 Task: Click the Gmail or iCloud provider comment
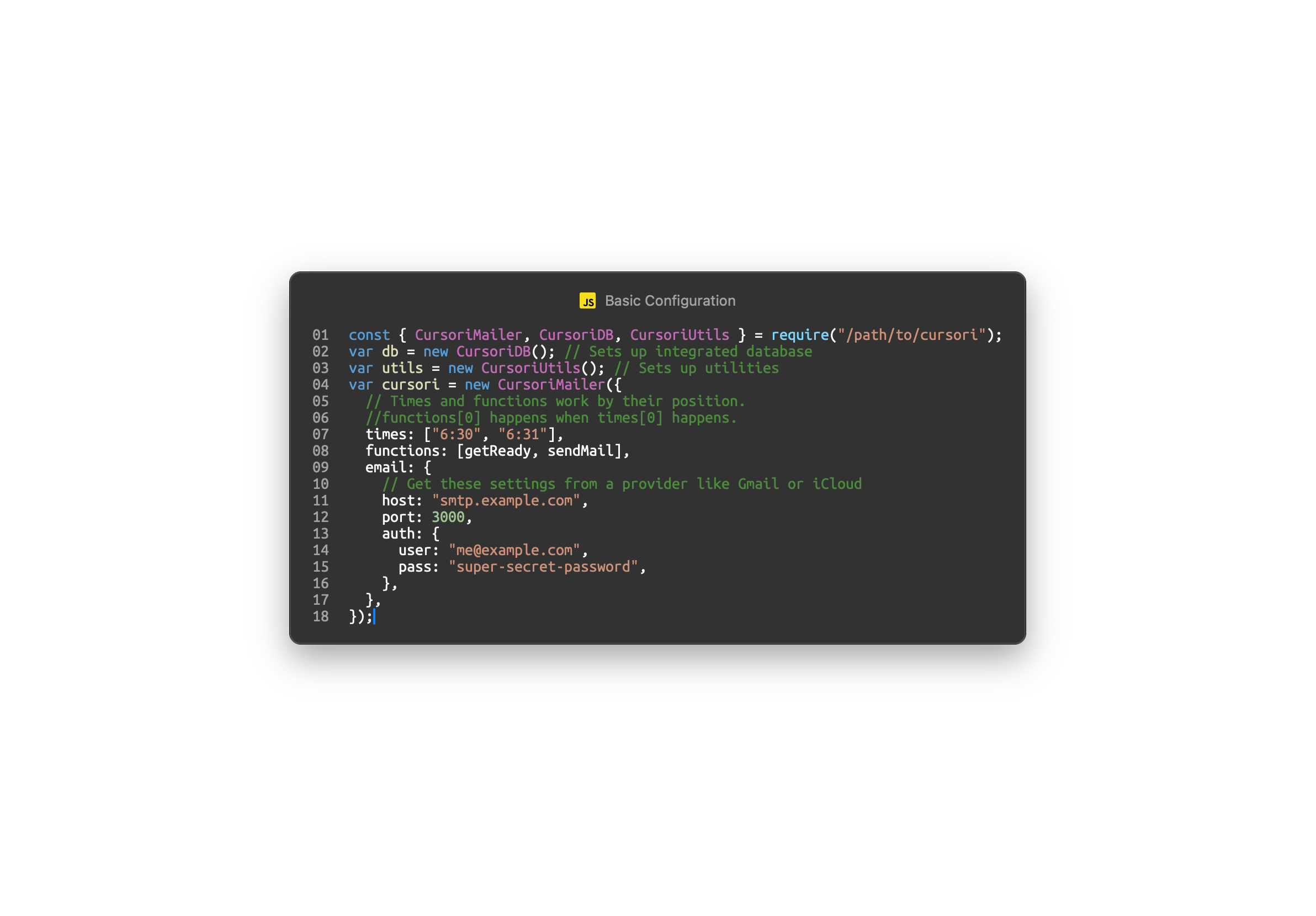pyautogui.click(x=622, y=484)
